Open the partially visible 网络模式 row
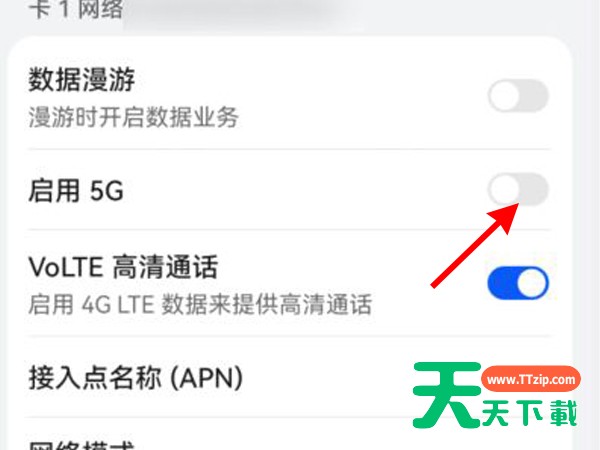This screenshot has width=600, height=450. [290, 436]
